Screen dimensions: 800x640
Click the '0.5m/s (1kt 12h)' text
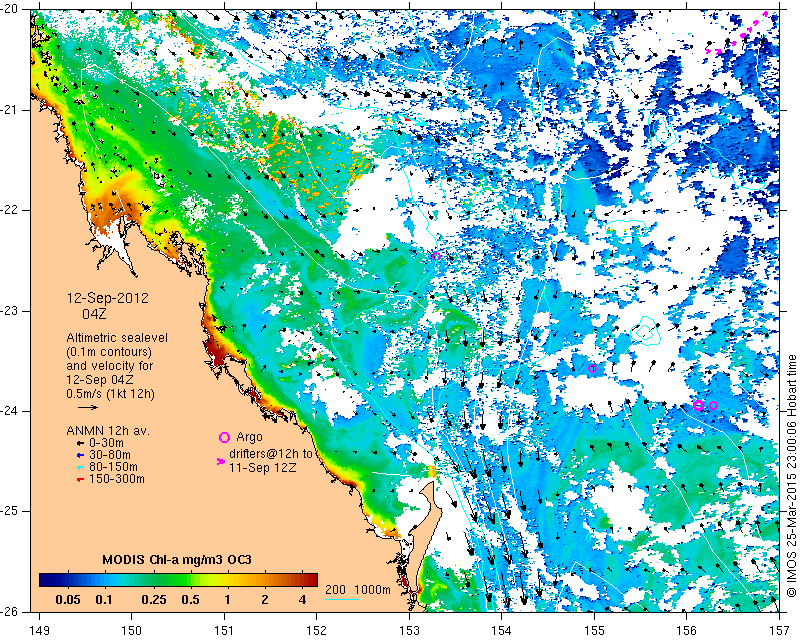(x=110, y=394)
